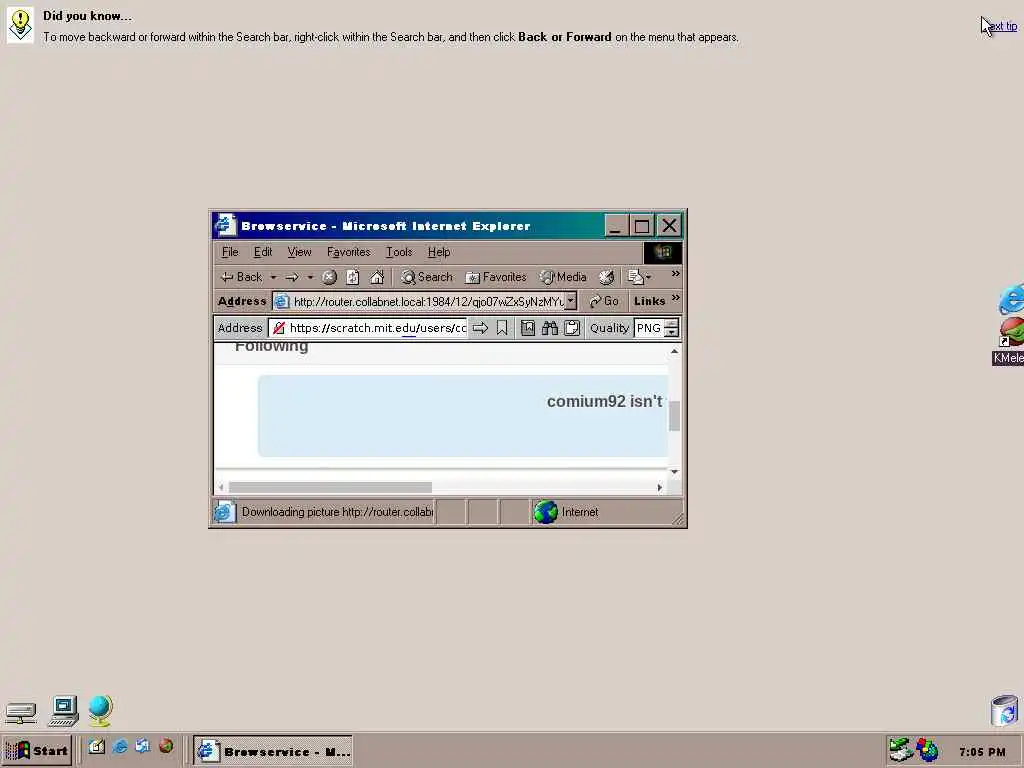Screen dimensions: 1024x768
Task: Click the vertical scrollbar down arrow
Action: (x=675, y=472)
